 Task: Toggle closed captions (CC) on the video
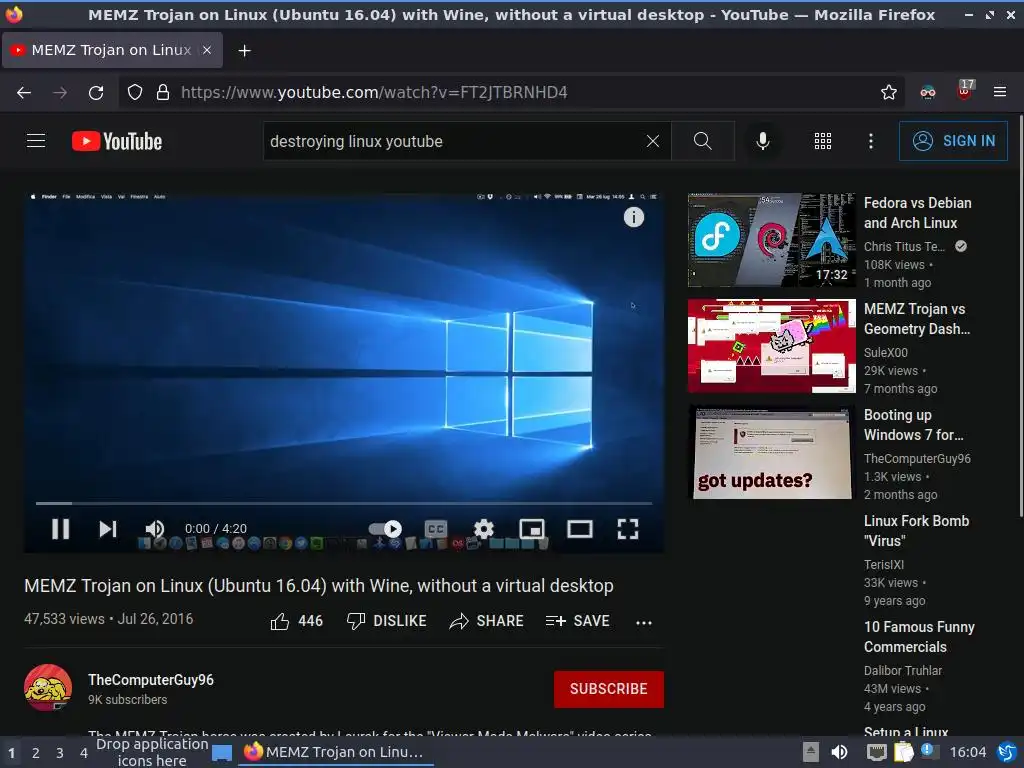436,529
